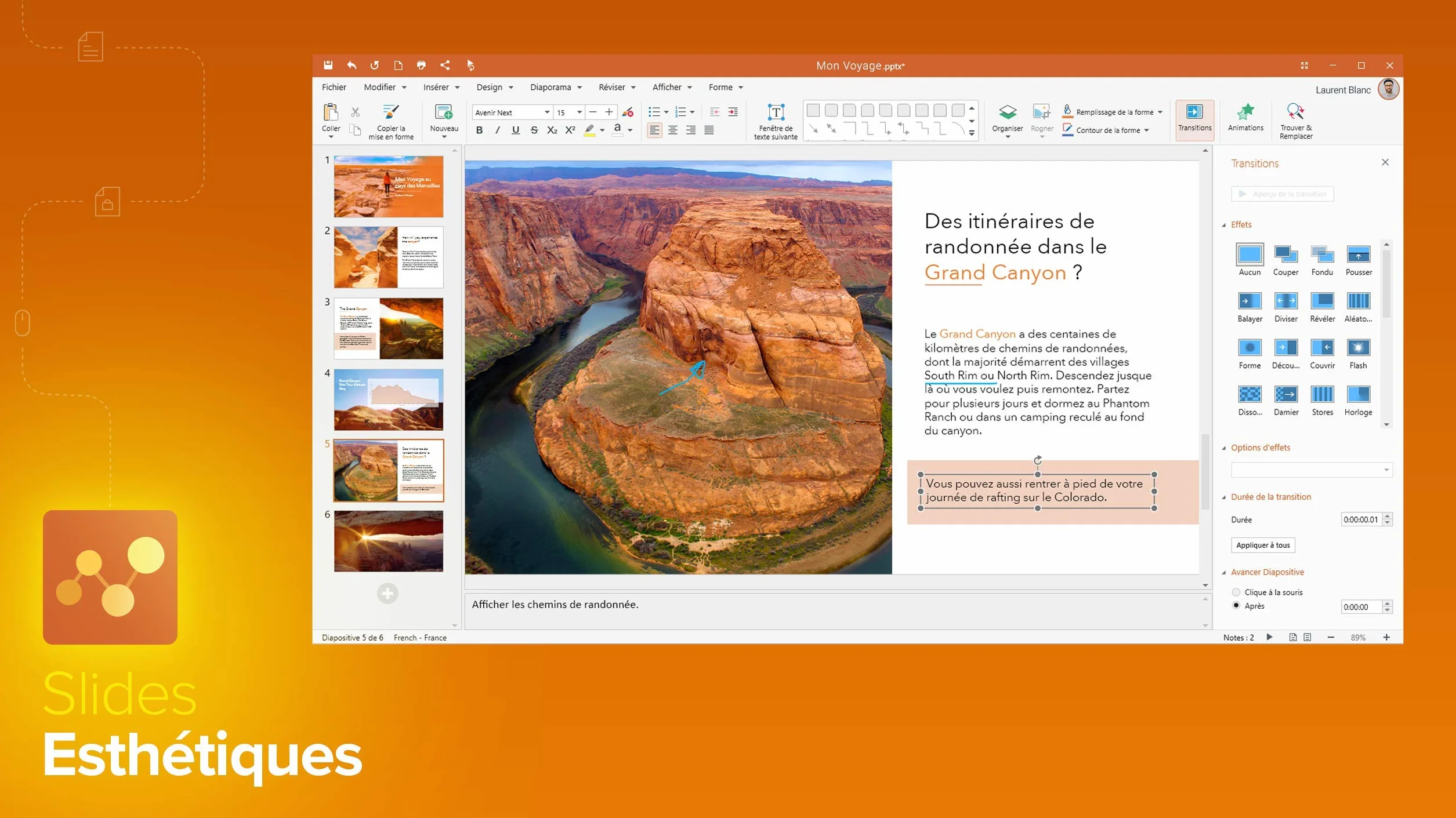Viewport: 1456px width, 818px height.
Task: Select Clique à la souris option
Action: tap(1236, 592)
